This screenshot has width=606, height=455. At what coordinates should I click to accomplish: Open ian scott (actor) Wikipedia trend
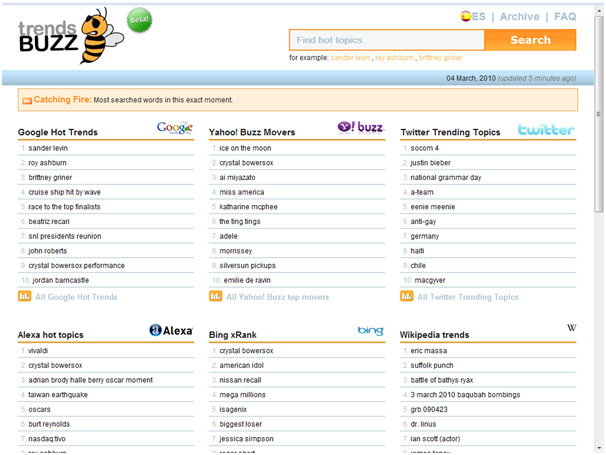pyautogui.click(x=435, y=439)
